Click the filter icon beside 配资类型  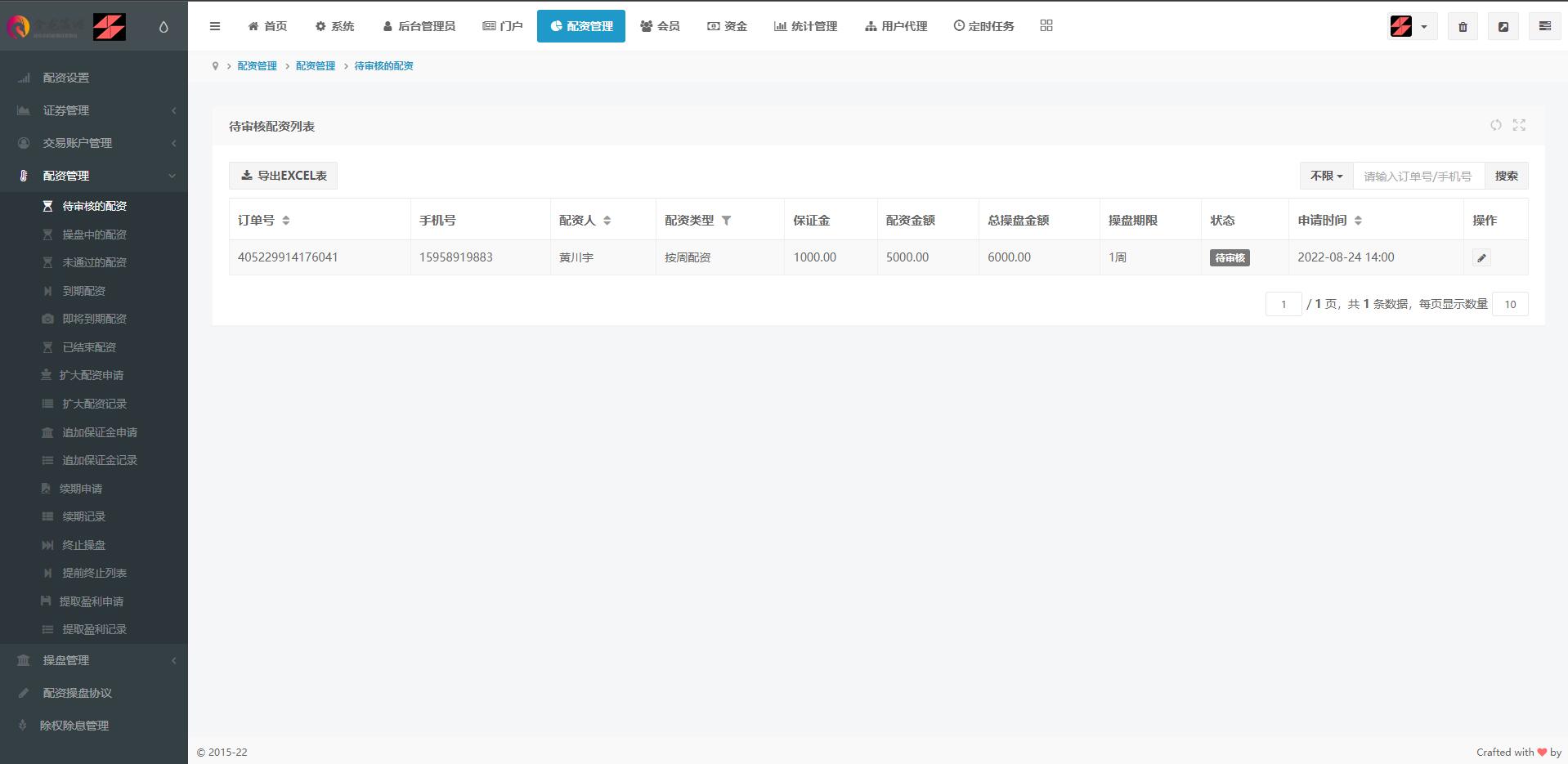click(x=726, y=221)
